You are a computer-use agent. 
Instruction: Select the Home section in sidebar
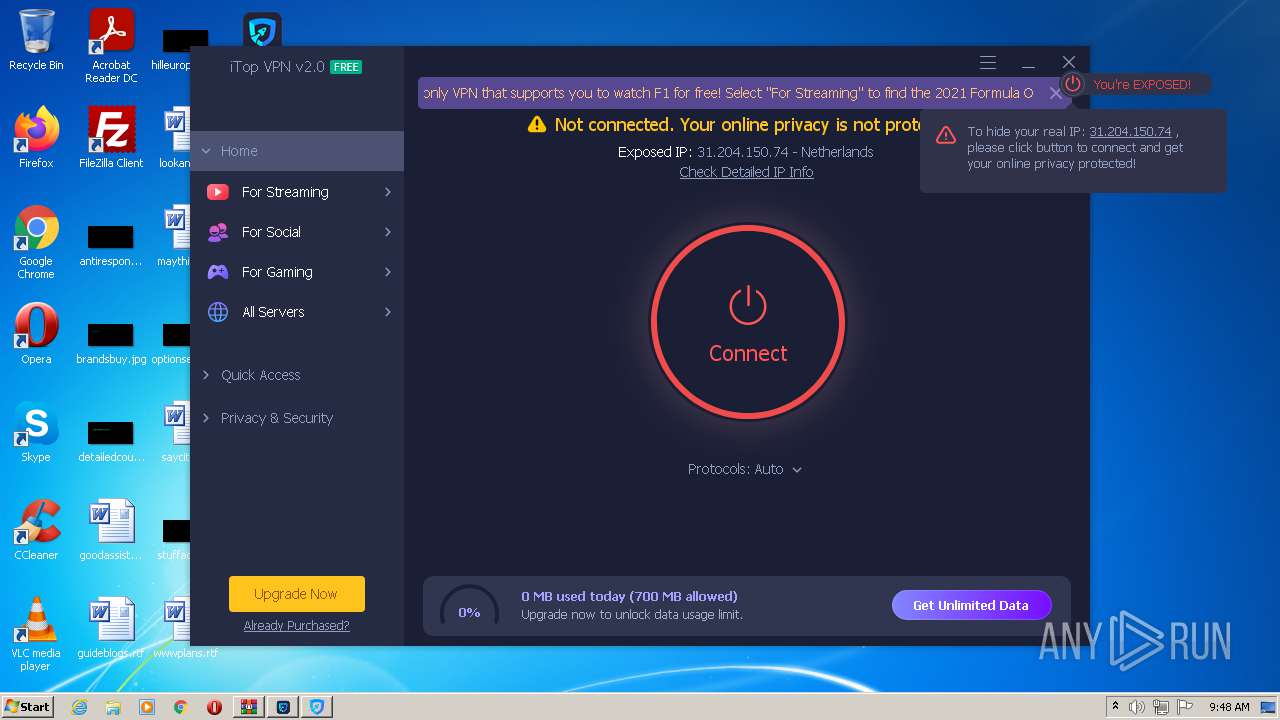coord(297,151)
